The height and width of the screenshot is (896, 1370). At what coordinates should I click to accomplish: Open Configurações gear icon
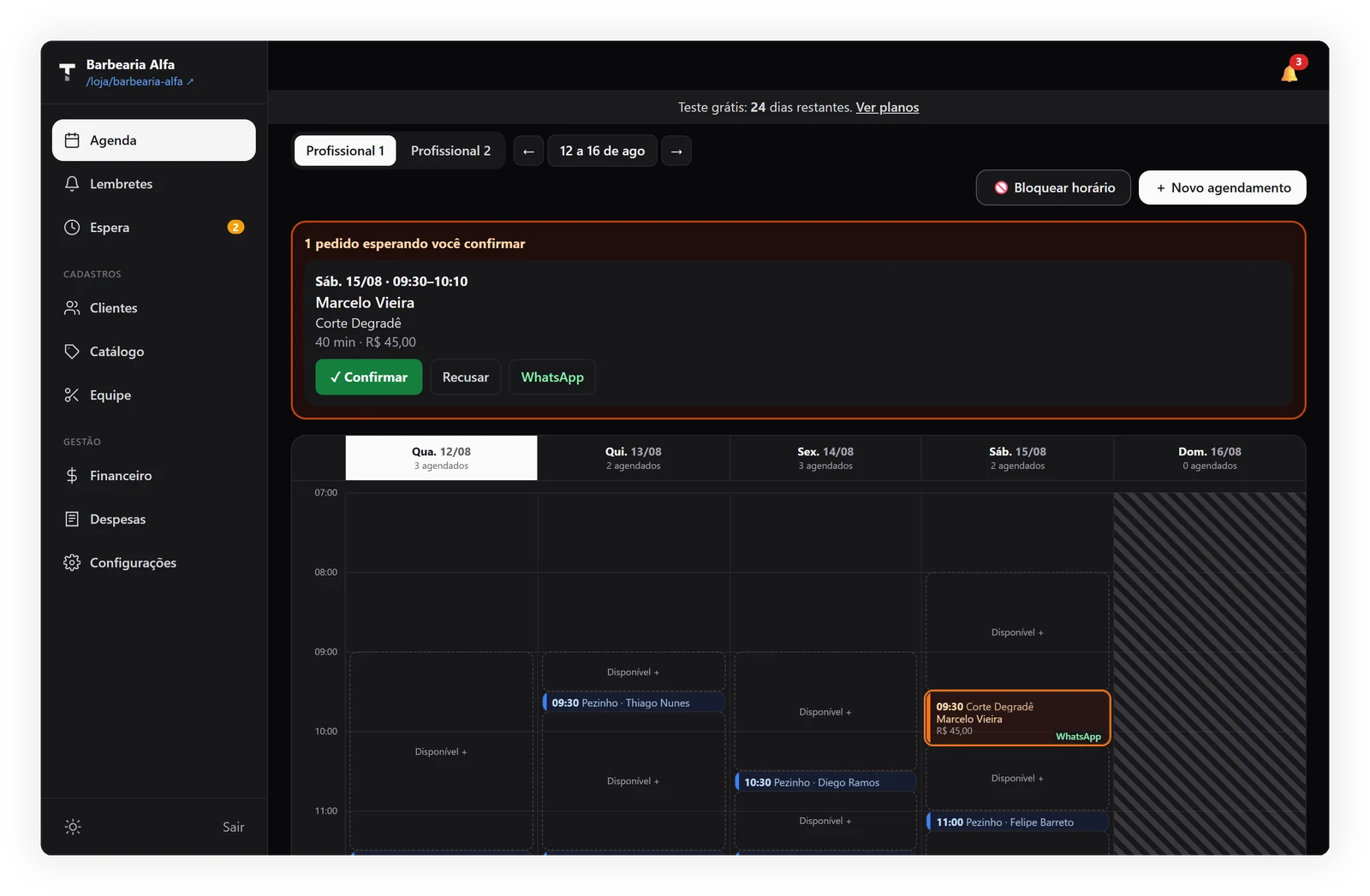click(x=72, y=562)
